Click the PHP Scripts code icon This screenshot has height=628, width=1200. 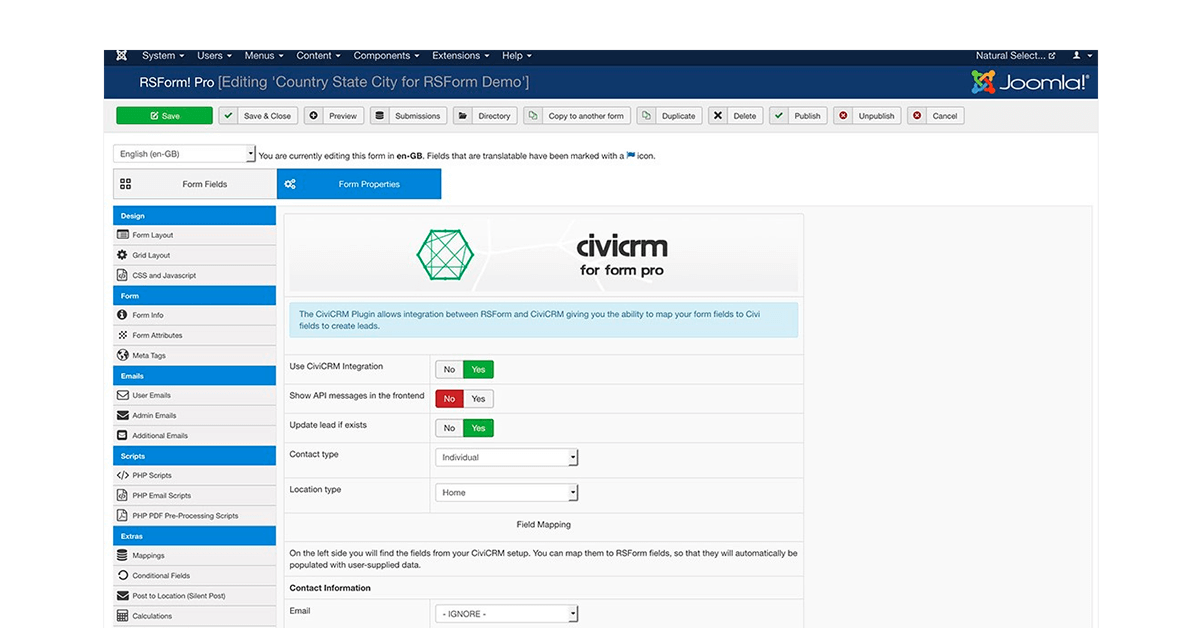tap(123, 475)
